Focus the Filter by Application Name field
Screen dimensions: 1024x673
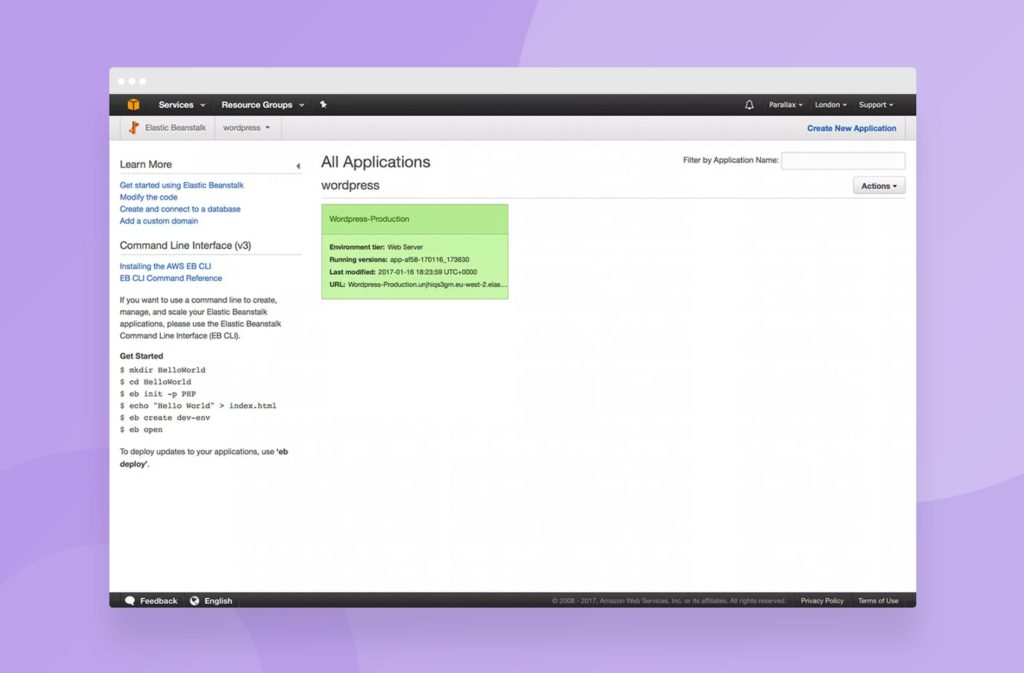pos(843,161)
